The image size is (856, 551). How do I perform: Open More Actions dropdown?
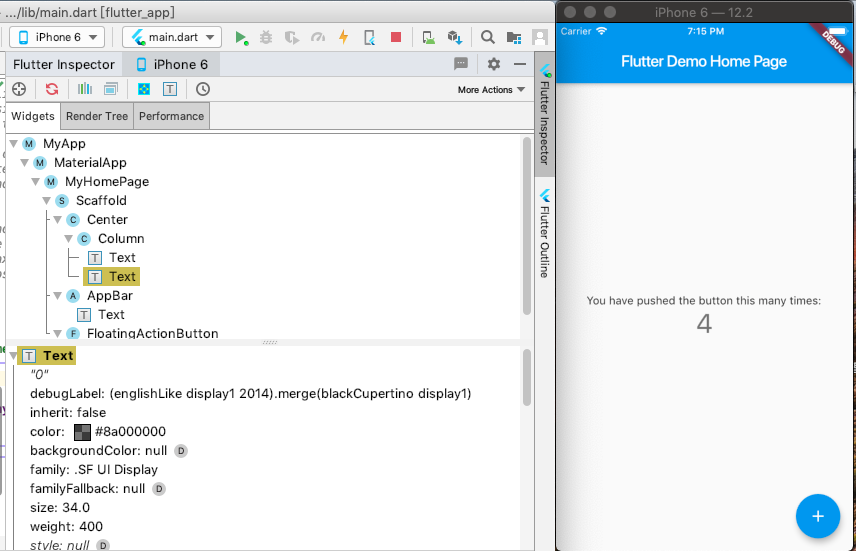pyautogui.click(x=491, y=90)
